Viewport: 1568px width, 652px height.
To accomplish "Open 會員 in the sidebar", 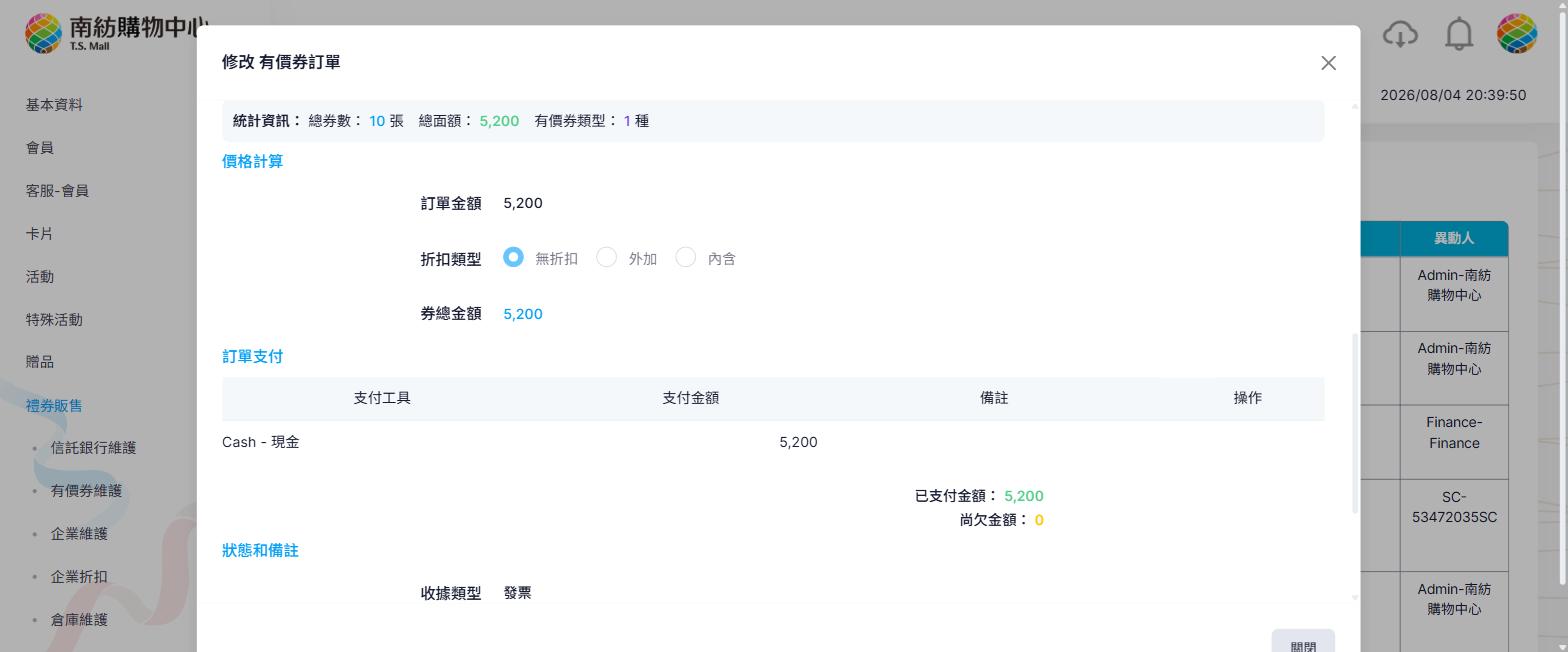I will click(x=40, y=148).
